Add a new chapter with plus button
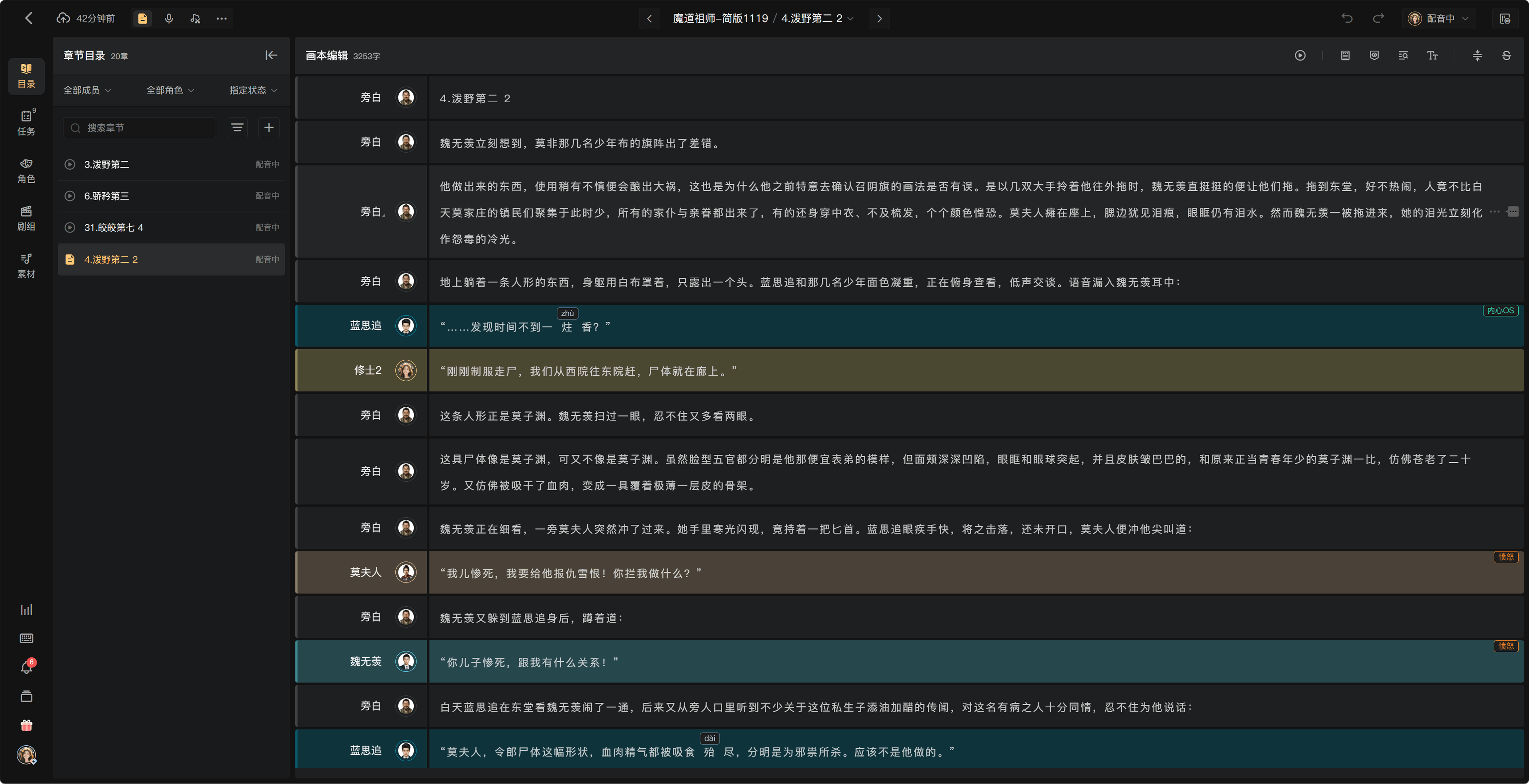This screenshot has height=784, width=1529. [x=269, y=127]
